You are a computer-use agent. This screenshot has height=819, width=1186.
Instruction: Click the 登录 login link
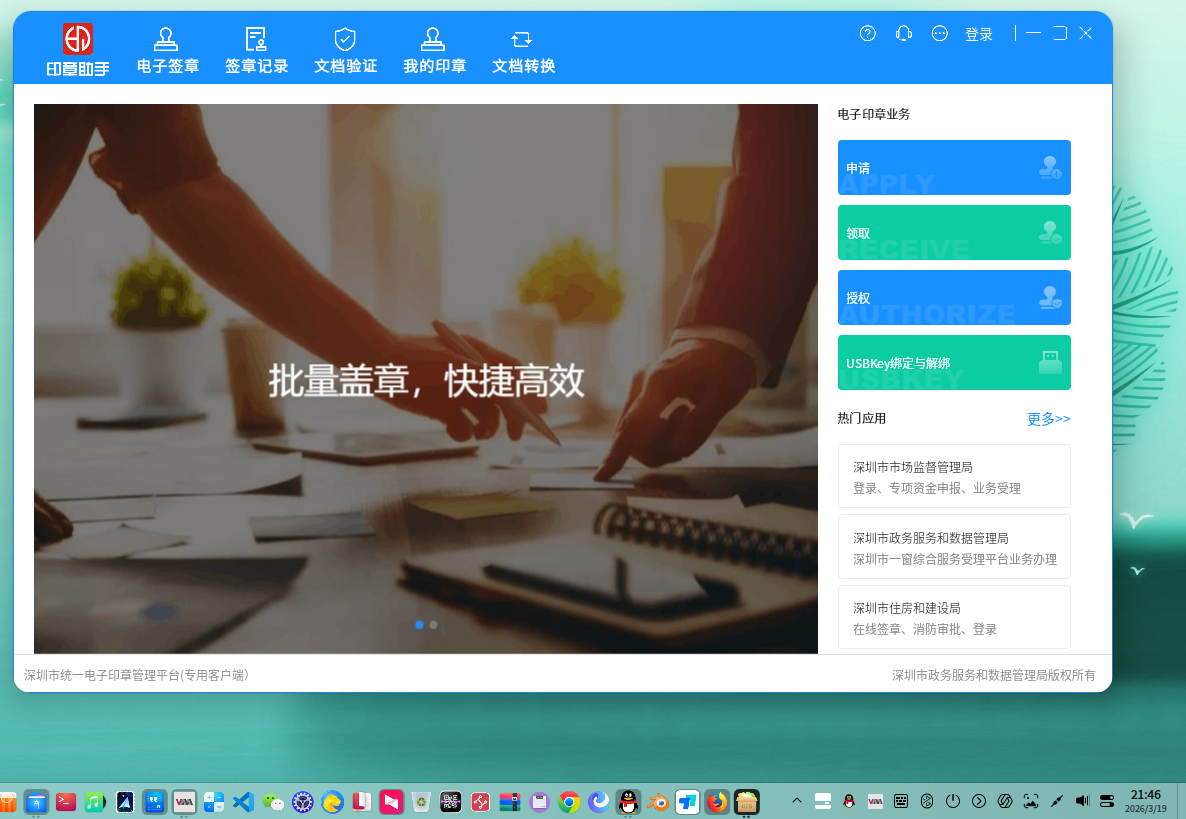click(979, 33)
